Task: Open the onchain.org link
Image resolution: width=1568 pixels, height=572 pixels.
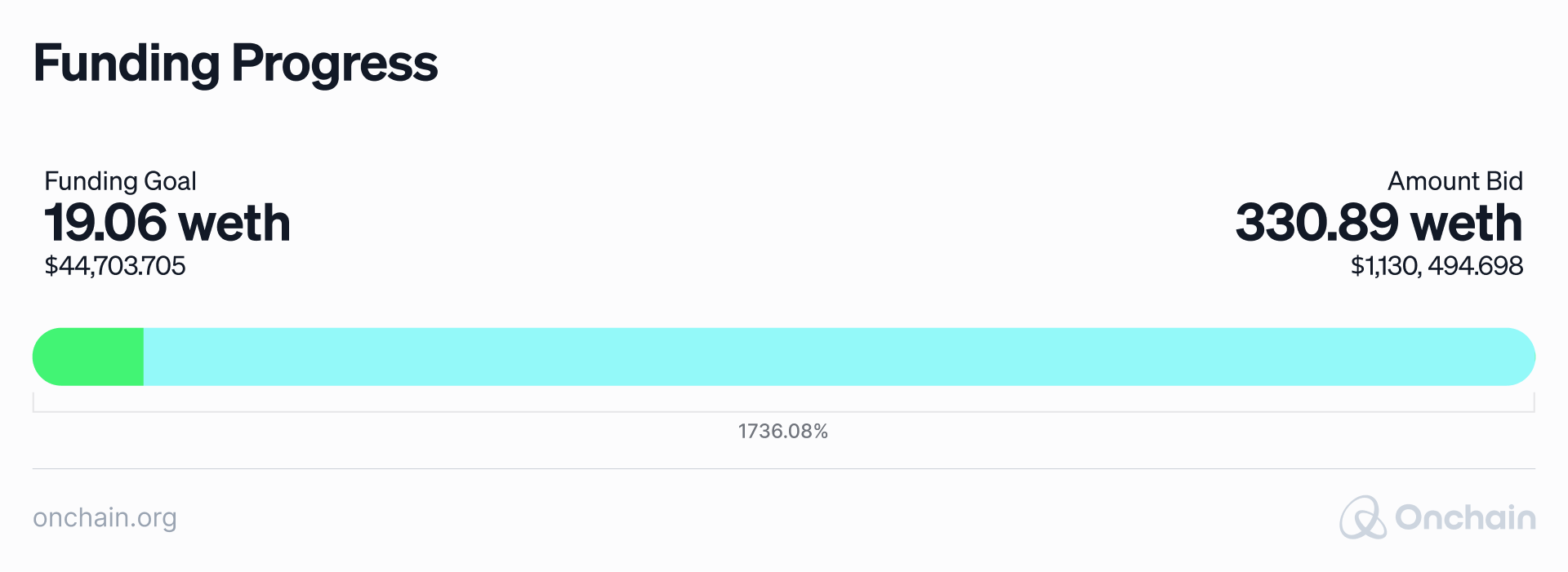Action: (x=105, y=517)
